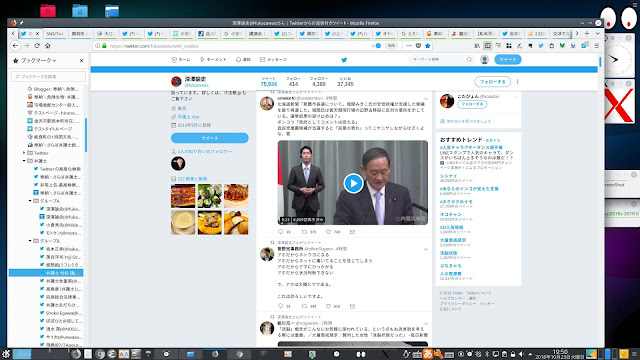The image size is (640, 360).
Task: Switch to the SNS/Twi tab
Action: [55, 33]
